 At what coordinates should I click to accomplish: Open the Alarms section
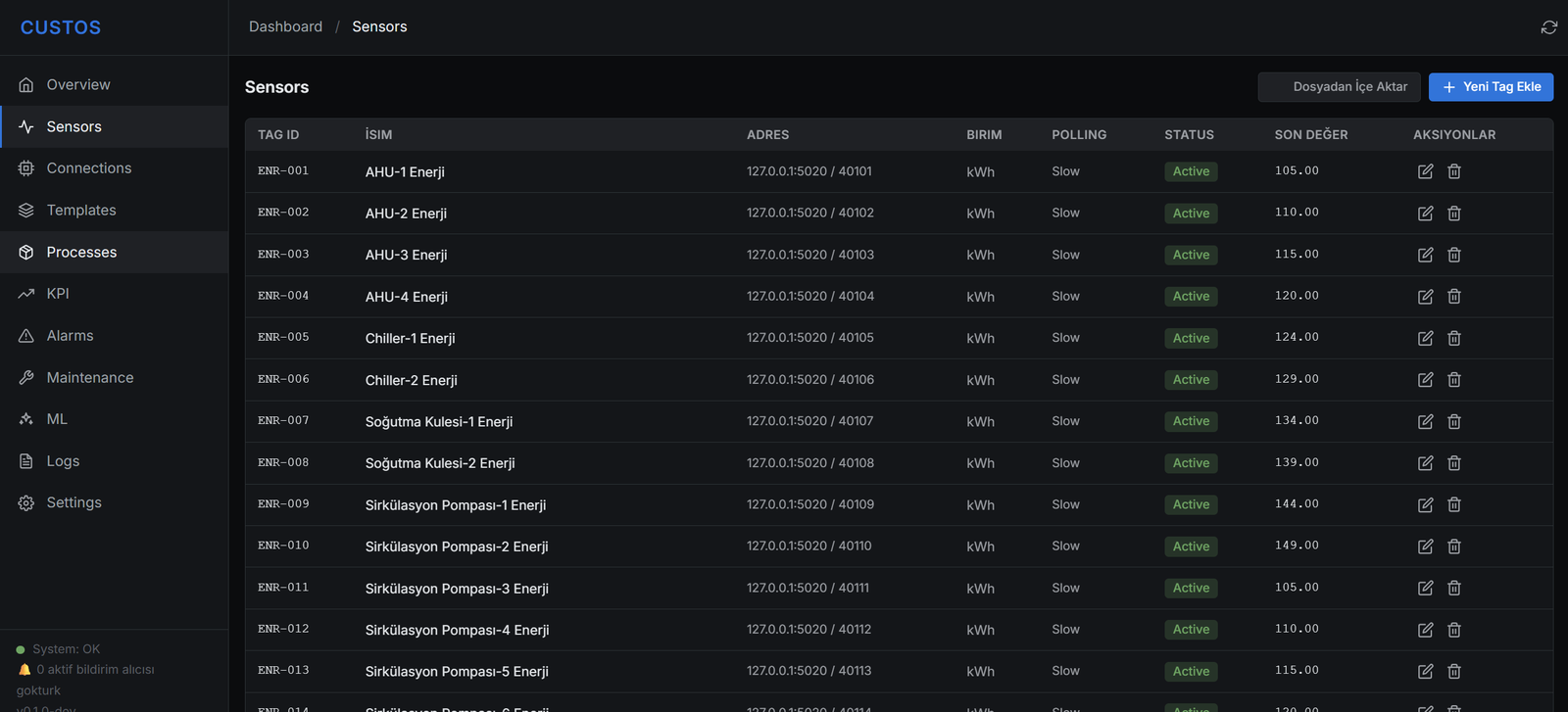click(114, 335)
